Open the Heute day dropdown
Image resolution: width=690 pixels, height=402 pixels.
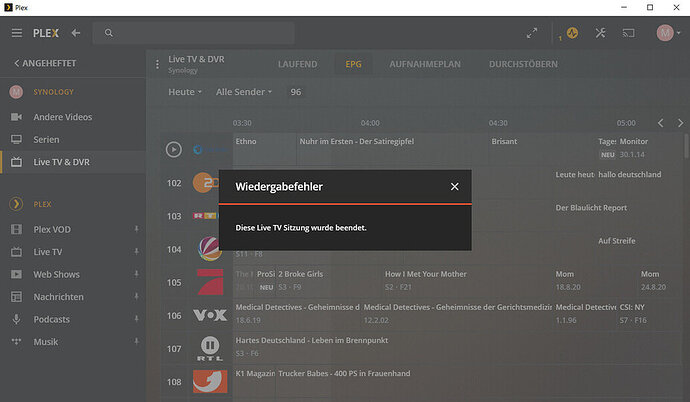pyautogui.click(x=185, y=92)
